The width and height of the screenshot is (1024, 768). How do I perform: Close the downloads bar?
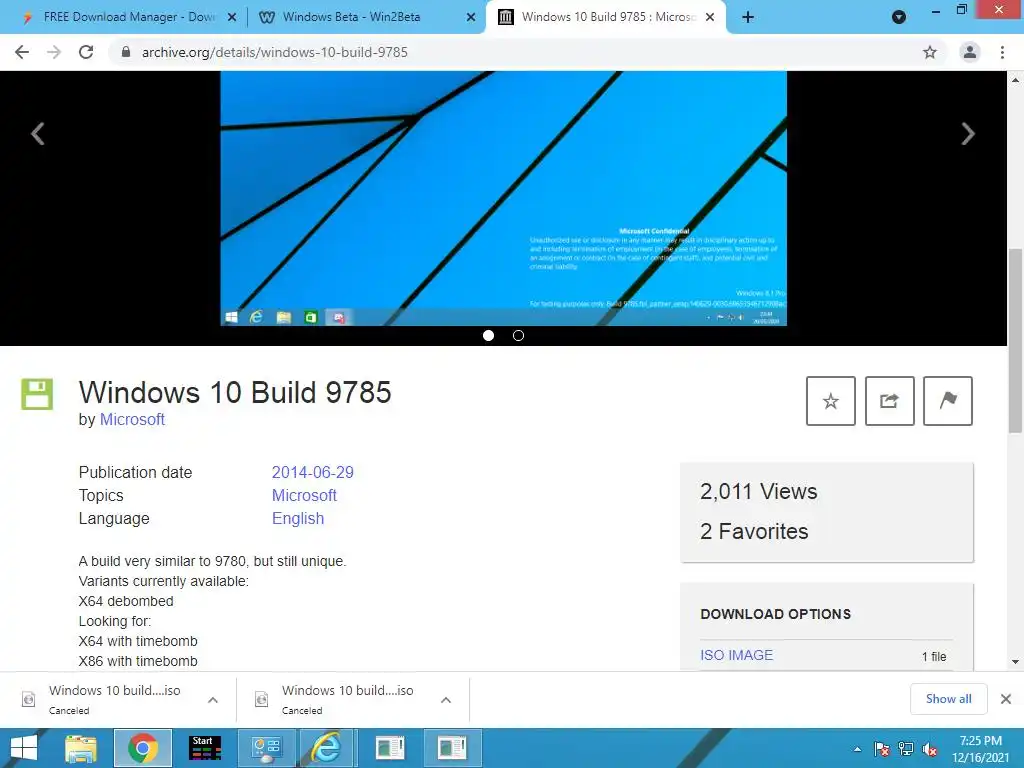coord(1006,699)
